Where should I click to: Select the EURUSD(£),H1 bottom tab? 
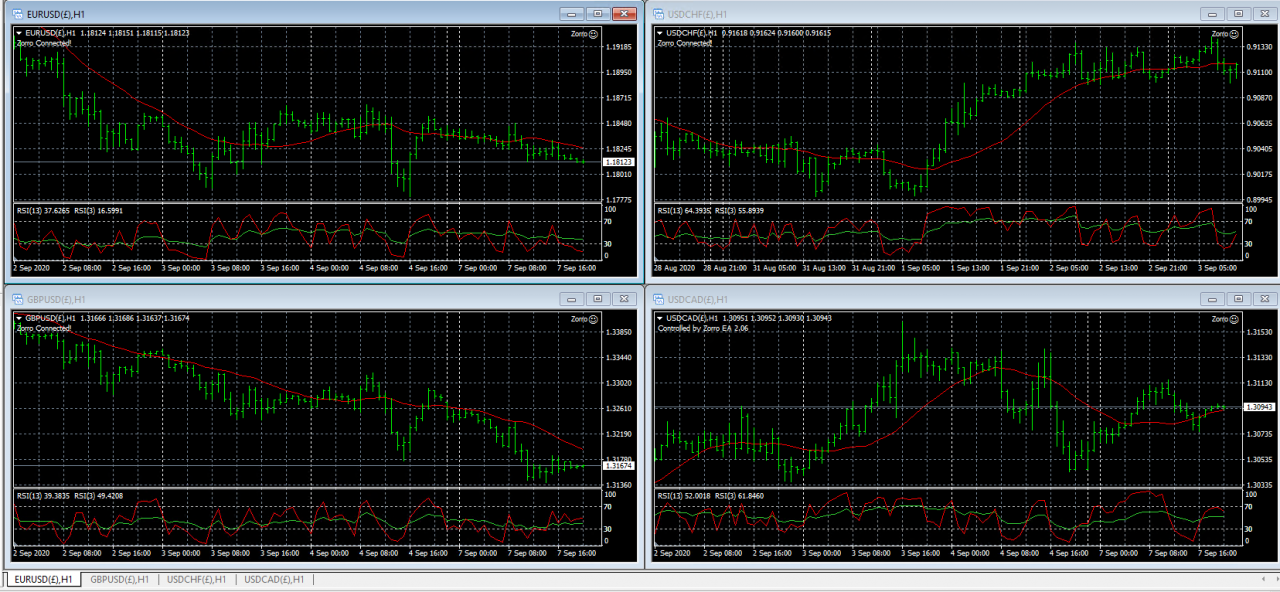pyautogui.click(x=42, y=579)
